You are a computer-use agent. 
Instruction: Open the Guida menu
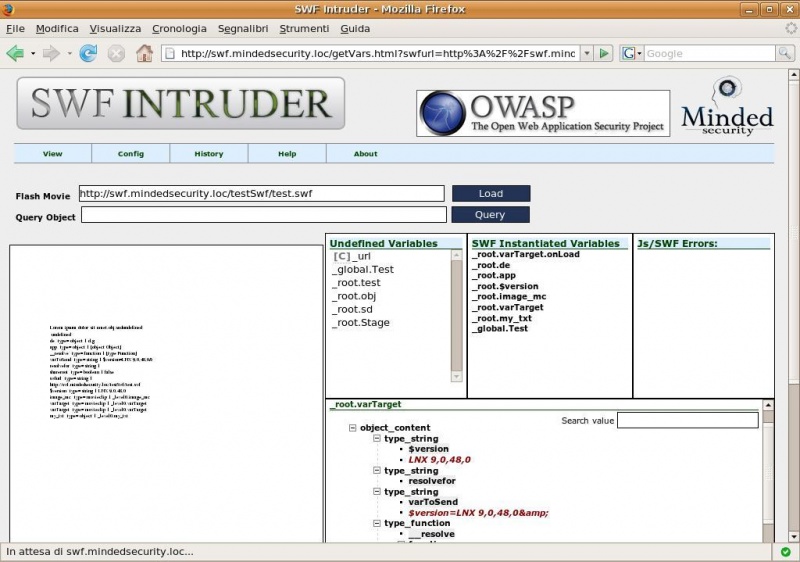(355, 29)
